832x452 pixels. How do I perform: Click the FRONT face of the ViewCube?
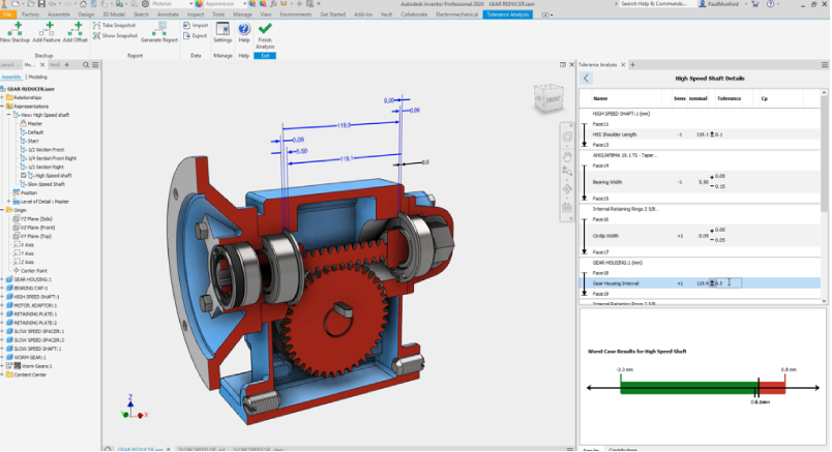coord(552,99)
